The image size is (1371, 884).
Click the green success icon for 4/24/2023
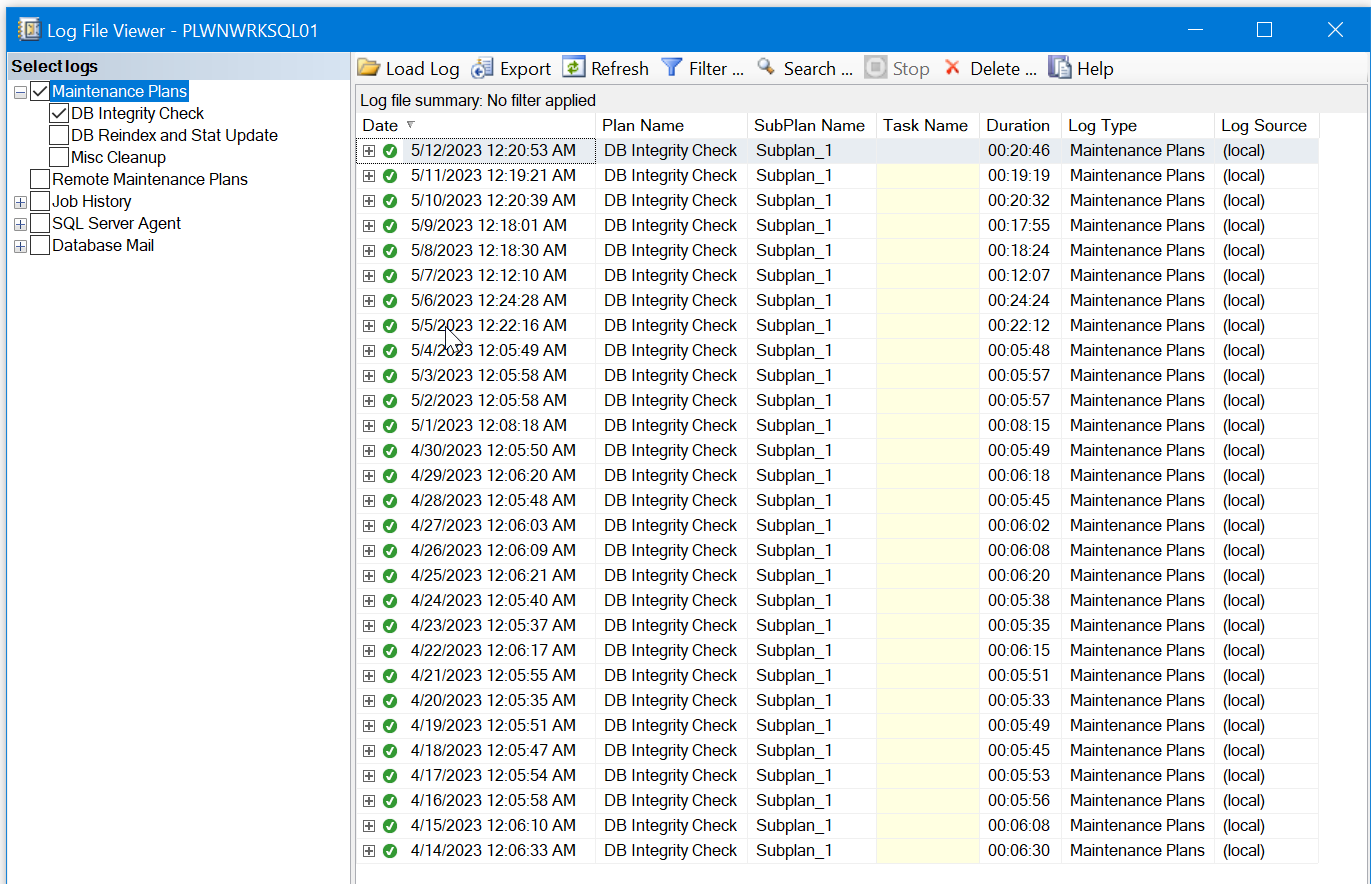[390, 601]
